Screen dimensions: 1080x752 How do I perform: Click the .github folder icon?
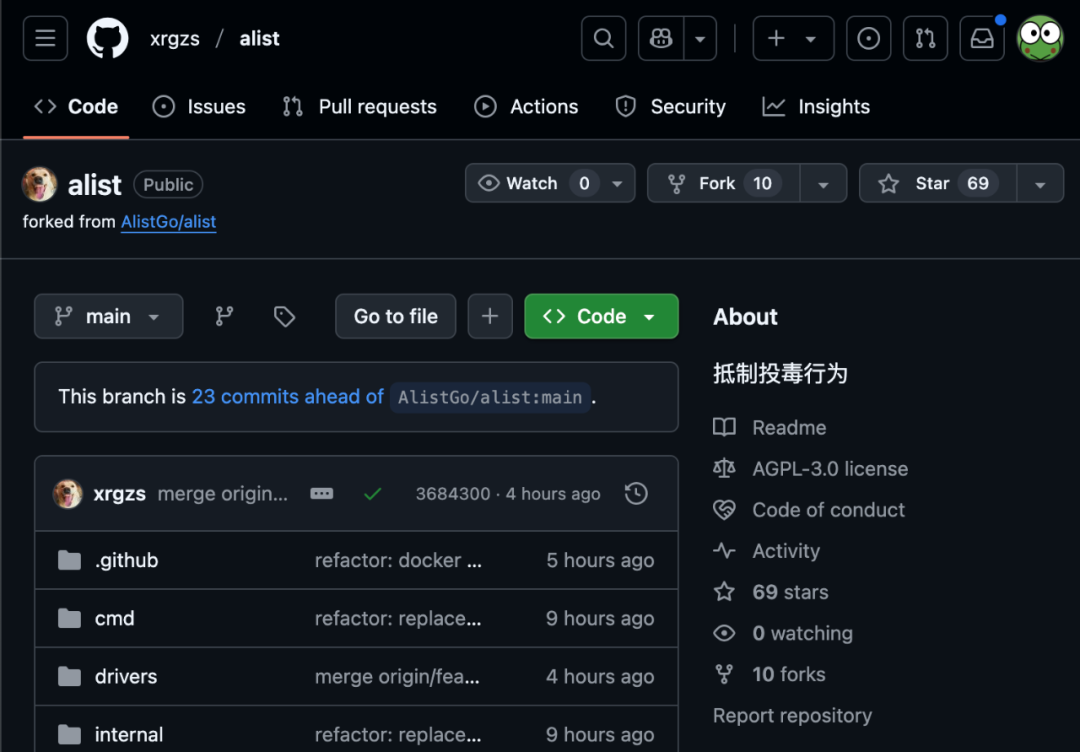coord(70,560)
